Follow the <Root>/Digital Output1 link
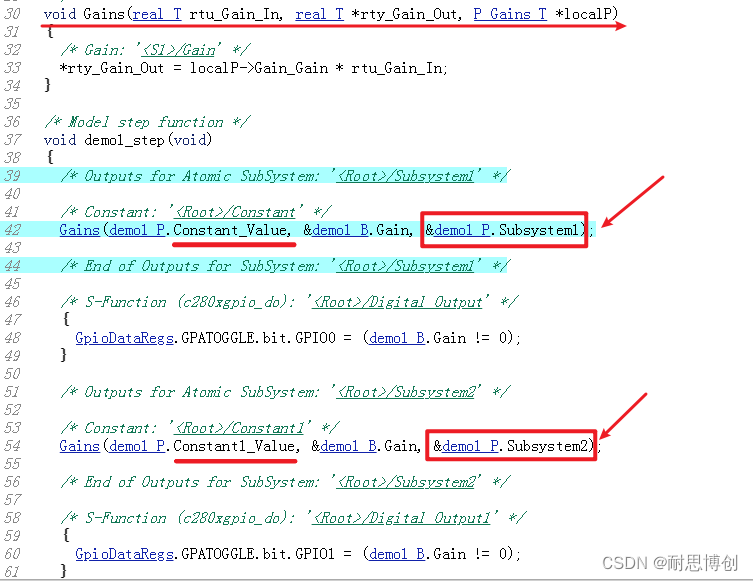The image size is (753, 581). pyautogui.click(x=401, y=518)
